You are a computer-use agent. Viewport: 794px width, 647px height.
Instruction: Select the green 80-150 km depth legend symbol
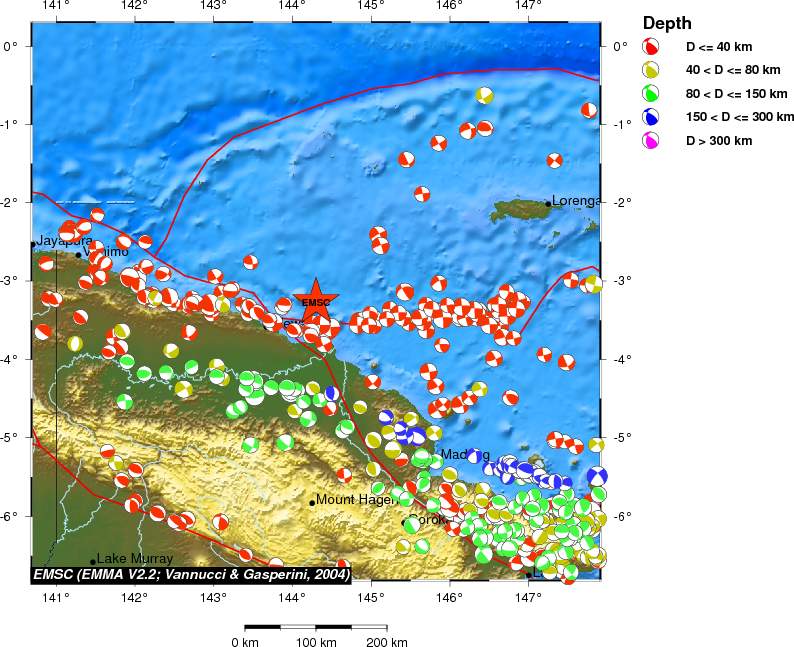pyautogui.click(x=651, y=94)
